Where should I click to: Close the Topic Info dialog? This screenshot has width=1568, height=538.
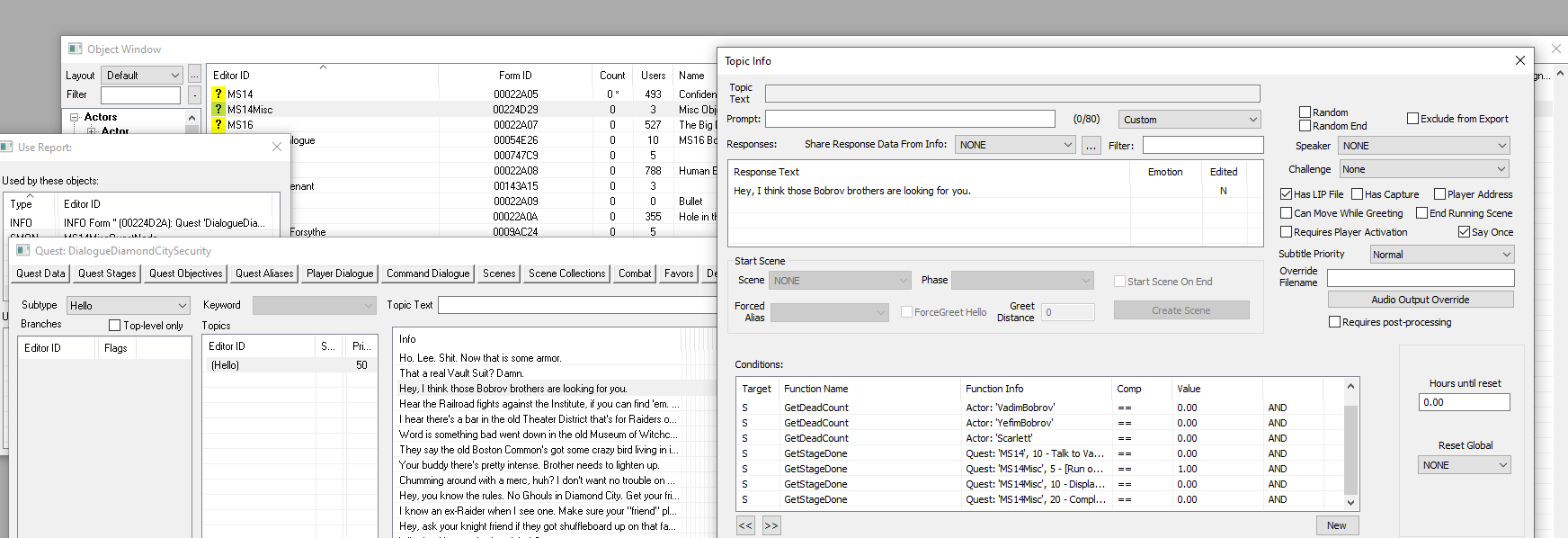[x=1520, y=60]
